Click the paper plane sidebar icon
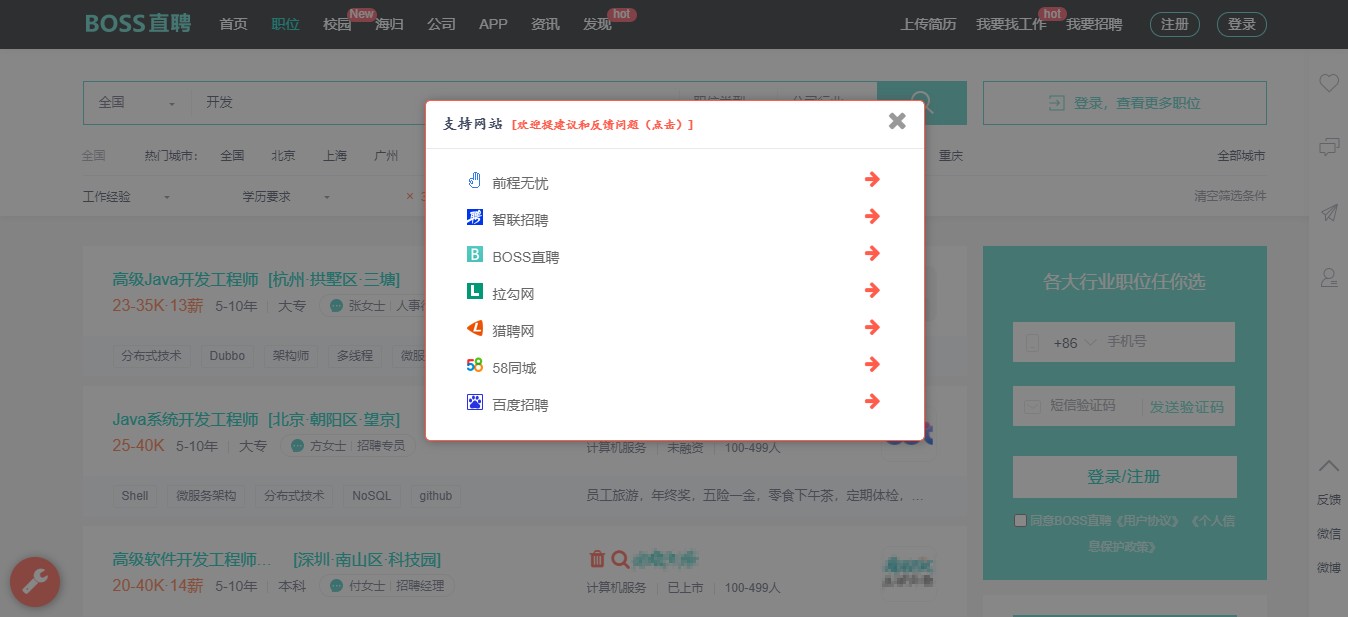Screen dimensions: 1348x617 pyautogui.click(x=1329, y=213)
